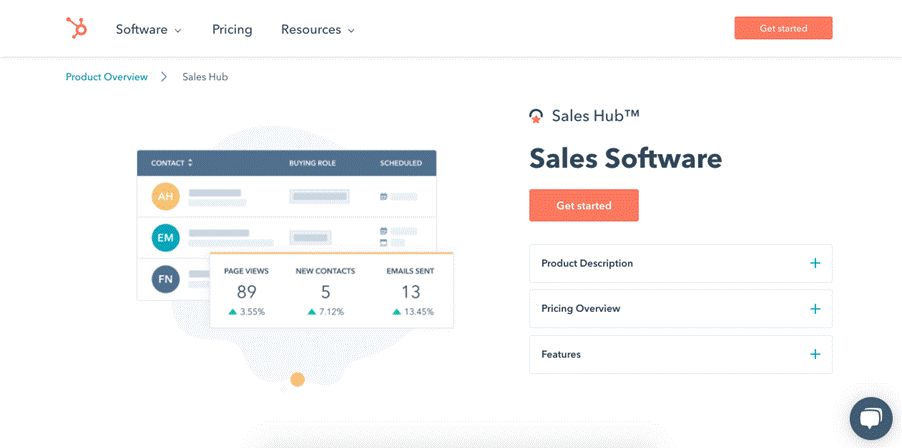Click the FN contact avatar
902x448 pixels.
[x=166, y=279]
